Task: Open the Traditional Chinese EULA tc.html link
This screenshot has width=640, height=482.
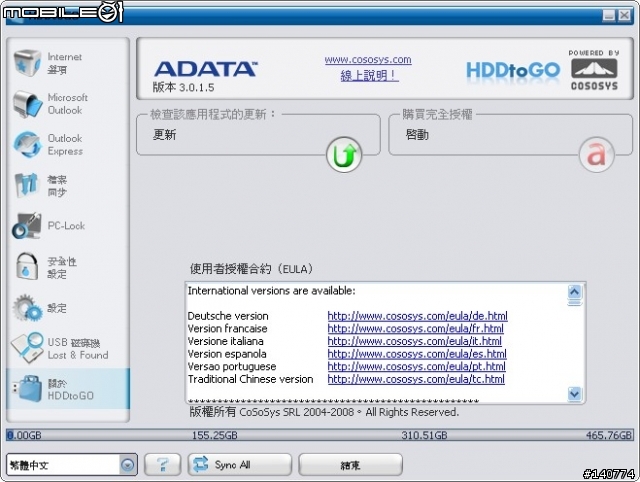Action: (x=416, y=379)
